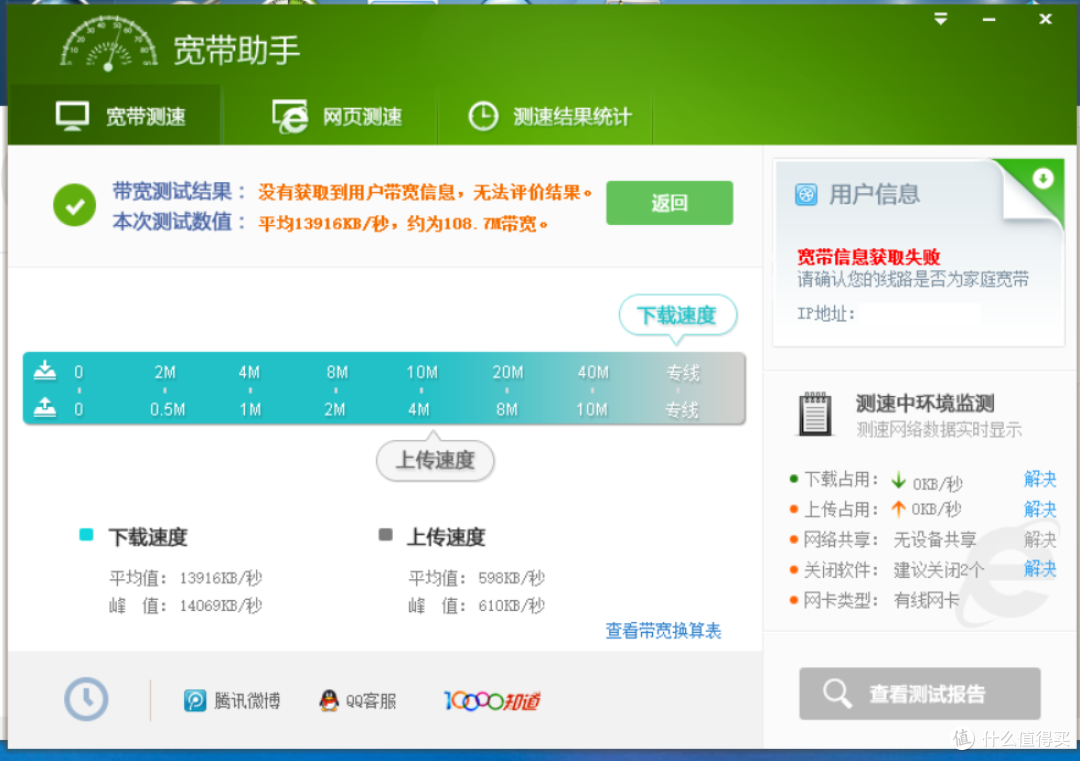This screenshot has height=761, width=1080.
Task: Click the 下载速度 bubble label
Action: point(678,316)
